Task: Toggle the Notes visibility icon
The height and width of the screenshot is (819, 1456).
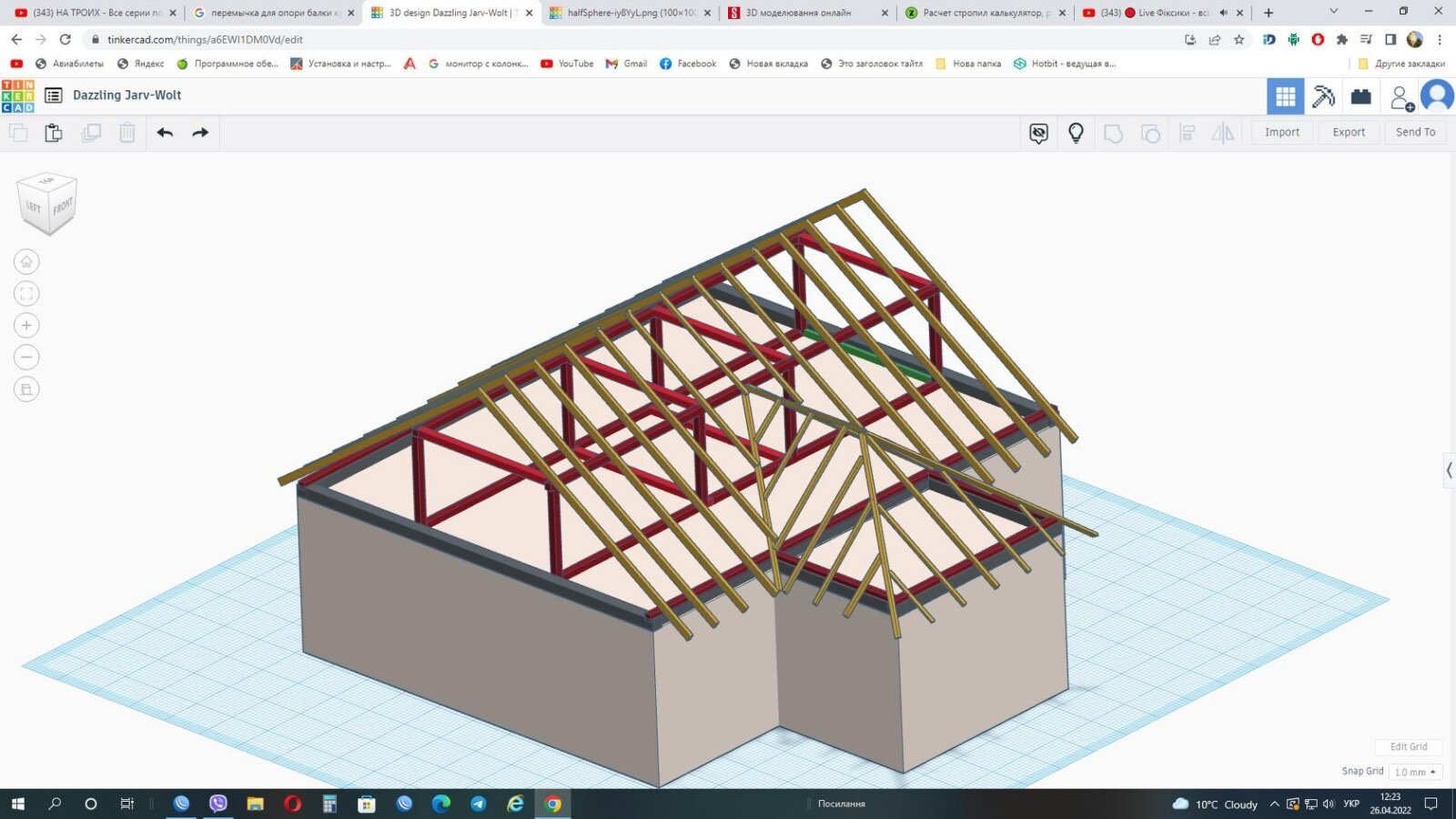Action: point(1038,133)
